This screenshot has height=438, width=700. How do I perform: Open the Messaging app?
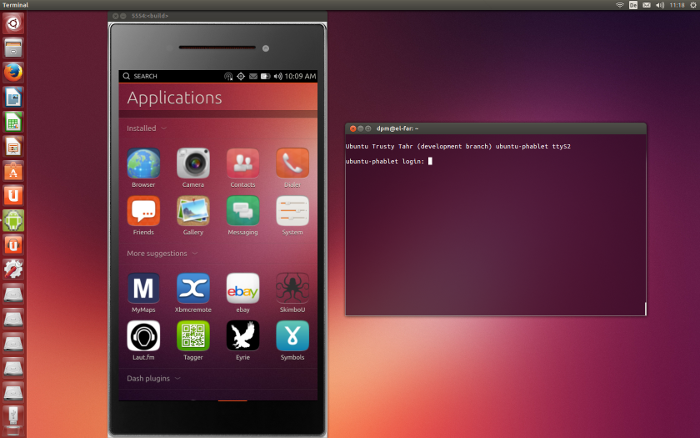tap(243, 211)
